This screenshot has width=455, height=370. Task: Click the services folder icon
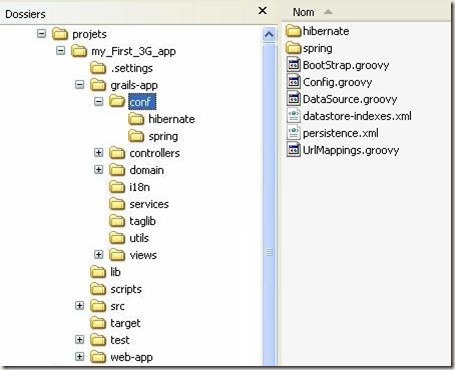click(x=117, y=204)
